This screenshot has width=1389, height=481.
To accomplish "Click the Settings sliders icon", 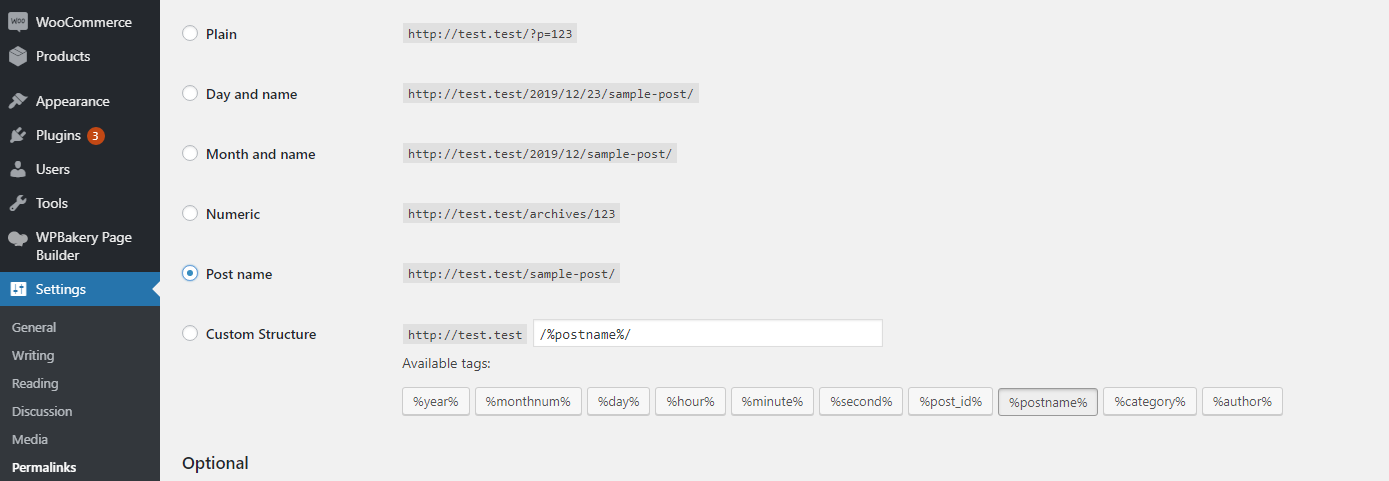I will coord(18,289).
